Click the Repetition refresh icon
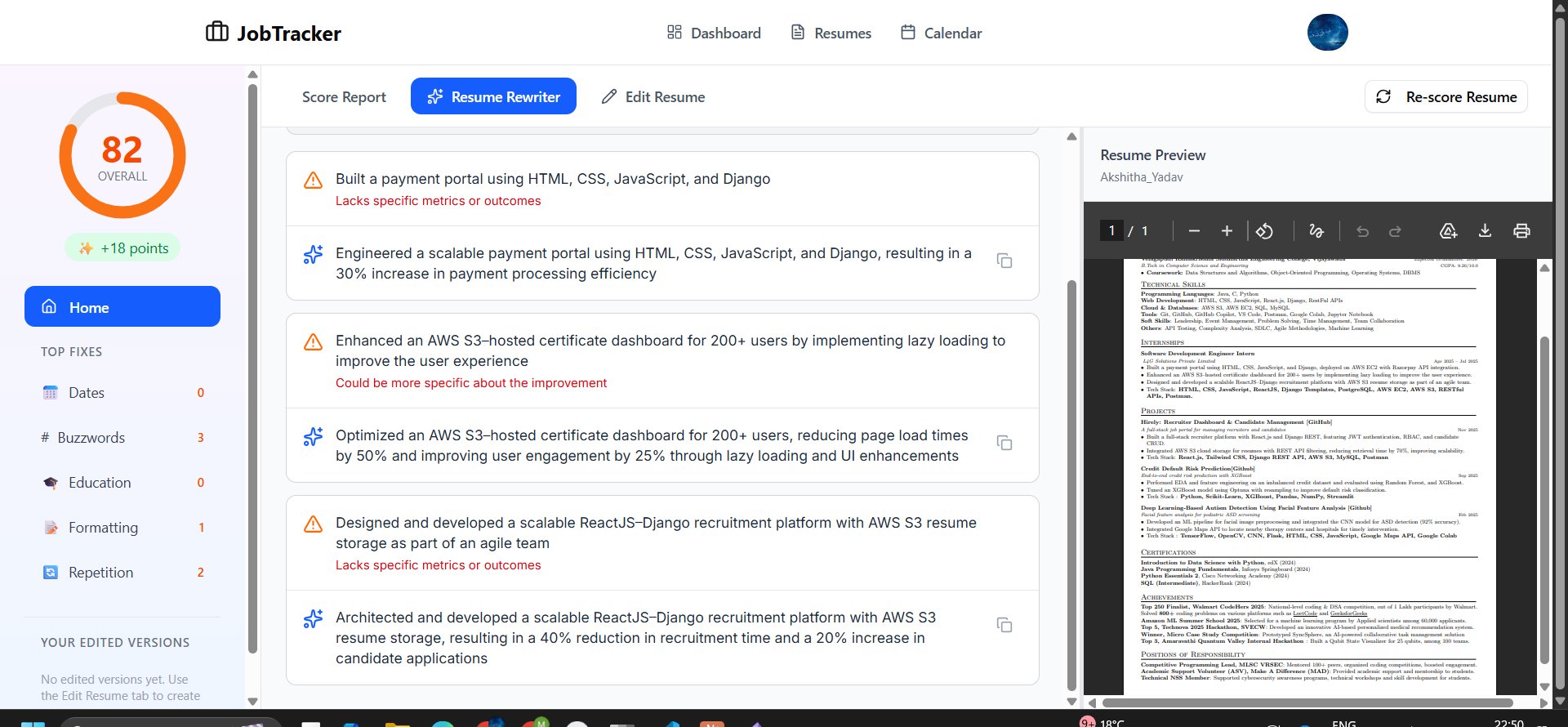Image resolution: width=1568 pixels, height=727 pixels. pyautogui.click(x=51, y=573)
